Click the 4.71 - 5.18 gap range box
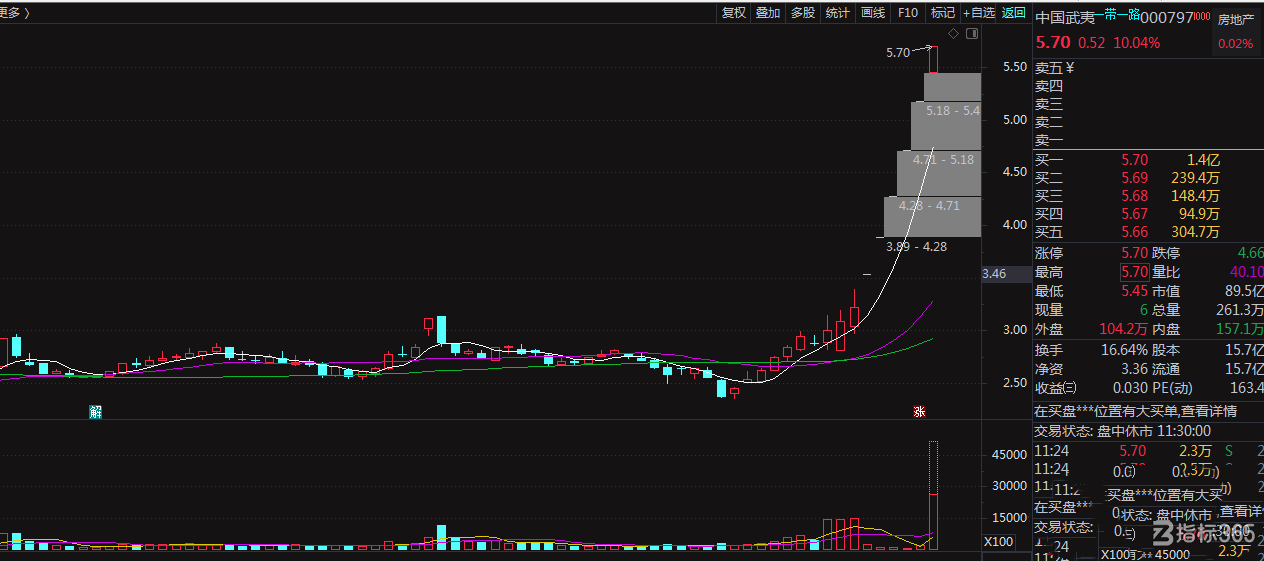The height and width of the screenshot is (561, 1264). point(939,172)
